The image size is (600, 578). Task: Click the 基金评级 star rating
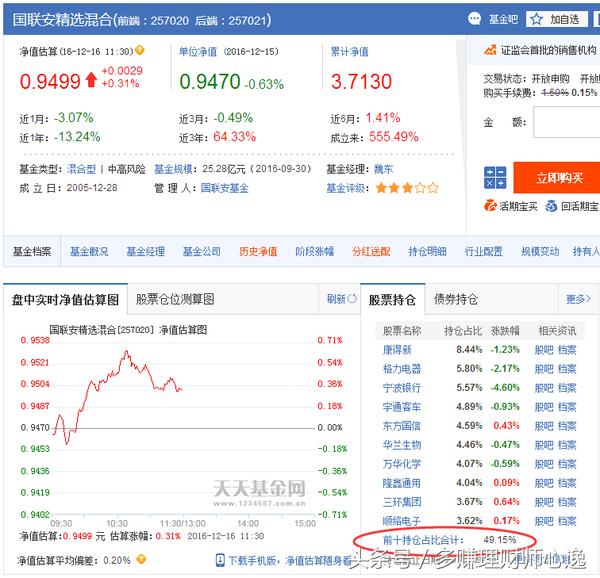(407, 188)
